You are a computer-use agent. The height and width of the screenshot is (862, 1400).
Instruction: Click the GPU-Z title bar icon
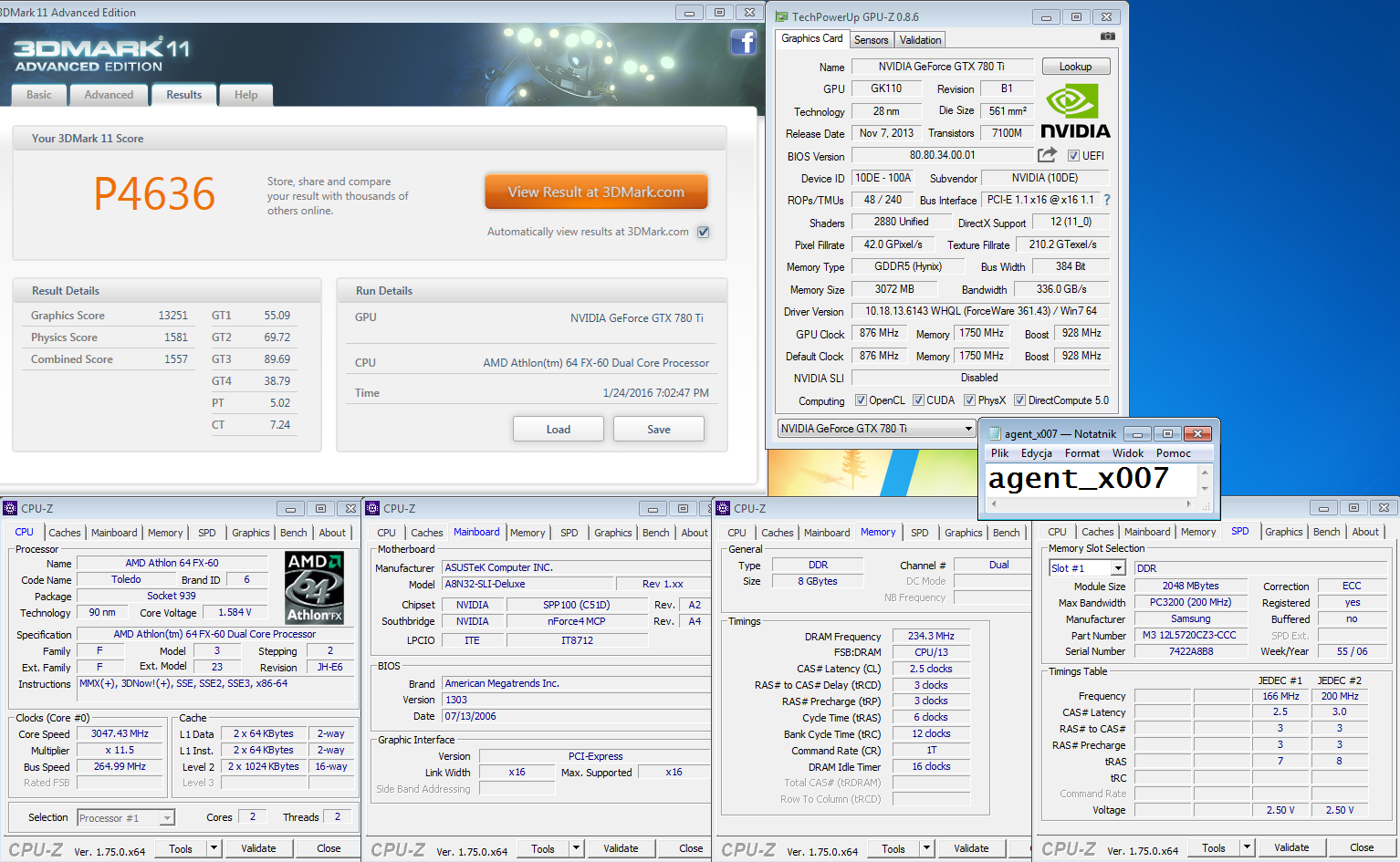(782, 16)
